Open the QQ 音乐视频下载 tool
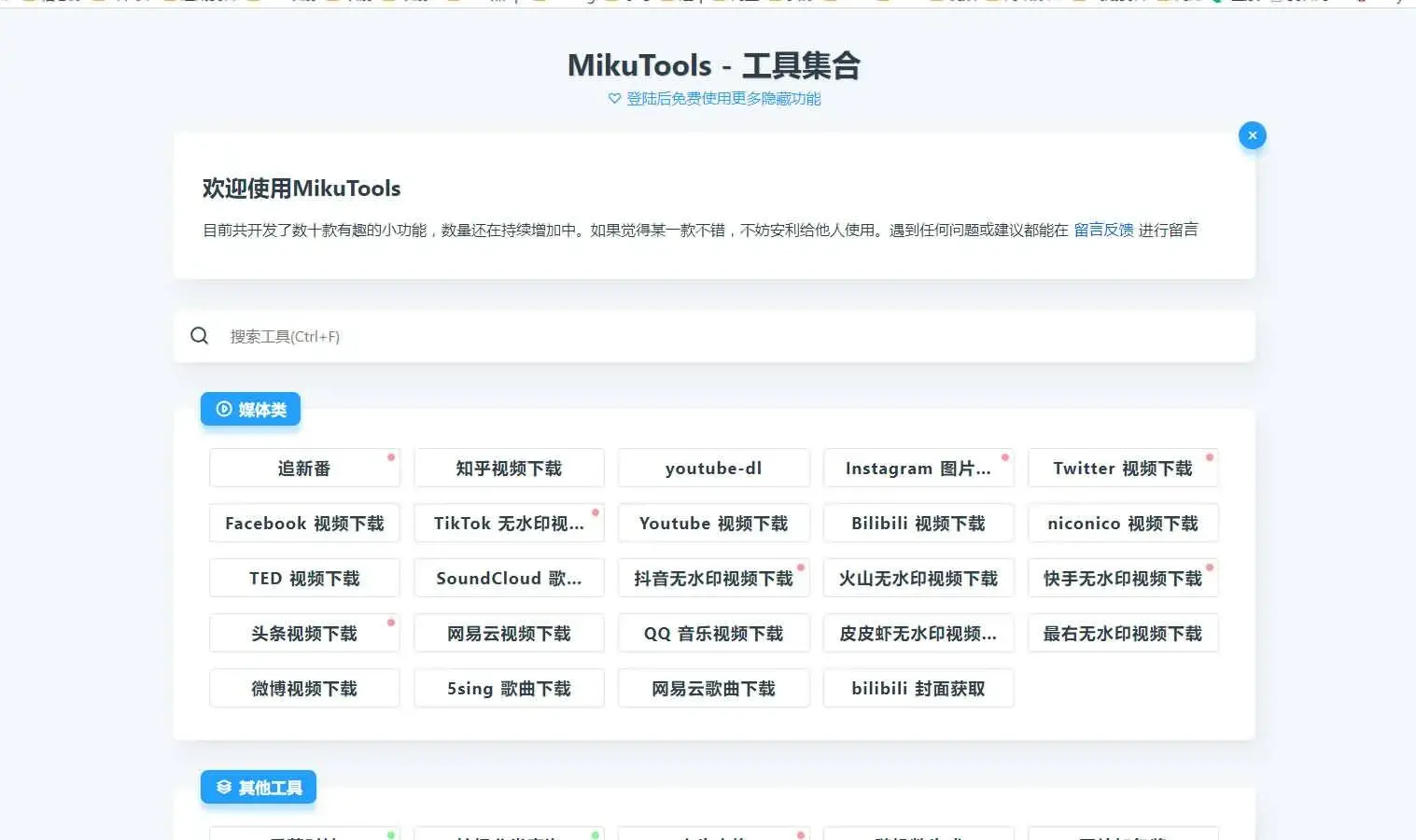Viewport: 1416px width, 840px height. coord(714,634)
